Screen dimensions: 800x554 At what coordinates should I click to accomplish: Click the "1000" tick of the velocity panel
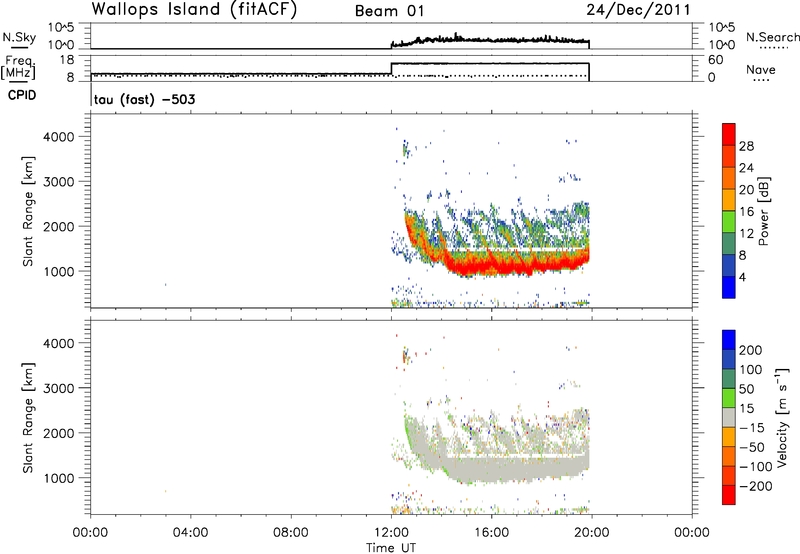(58, 478)
